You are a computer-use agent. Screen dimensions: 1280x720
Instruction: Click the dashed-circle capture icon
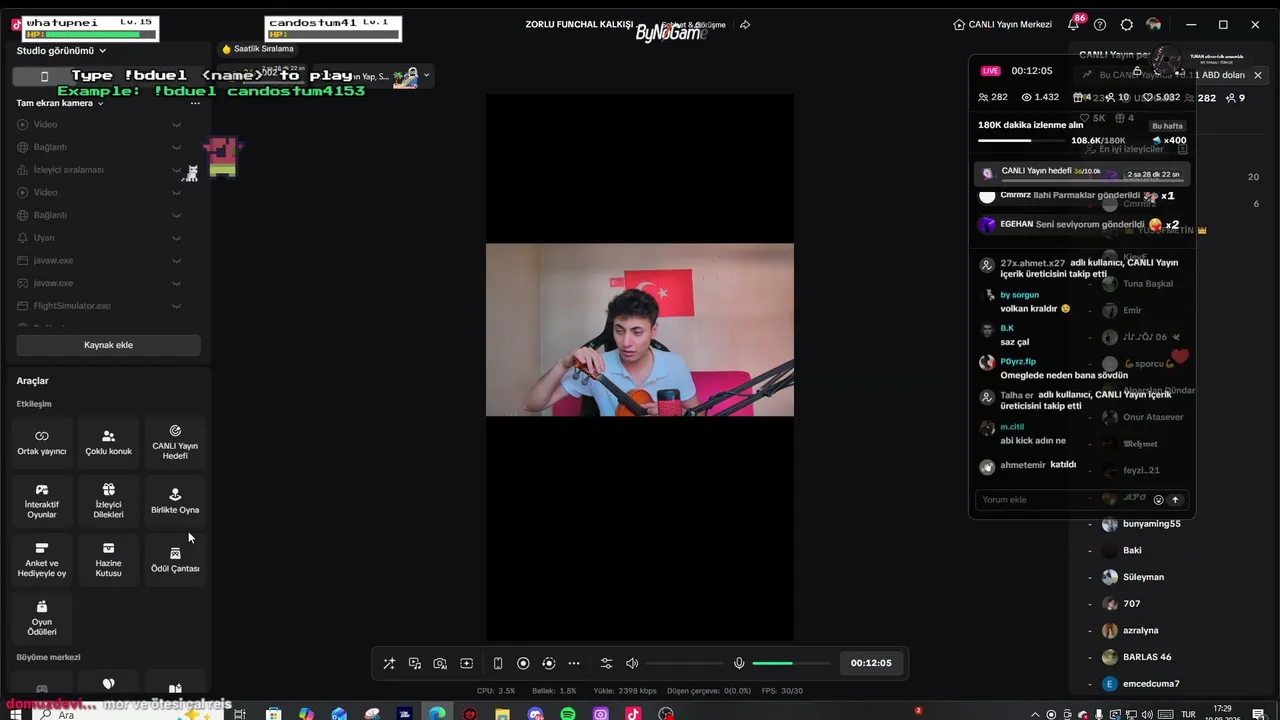pyautogui.click(x=548, y=663)
